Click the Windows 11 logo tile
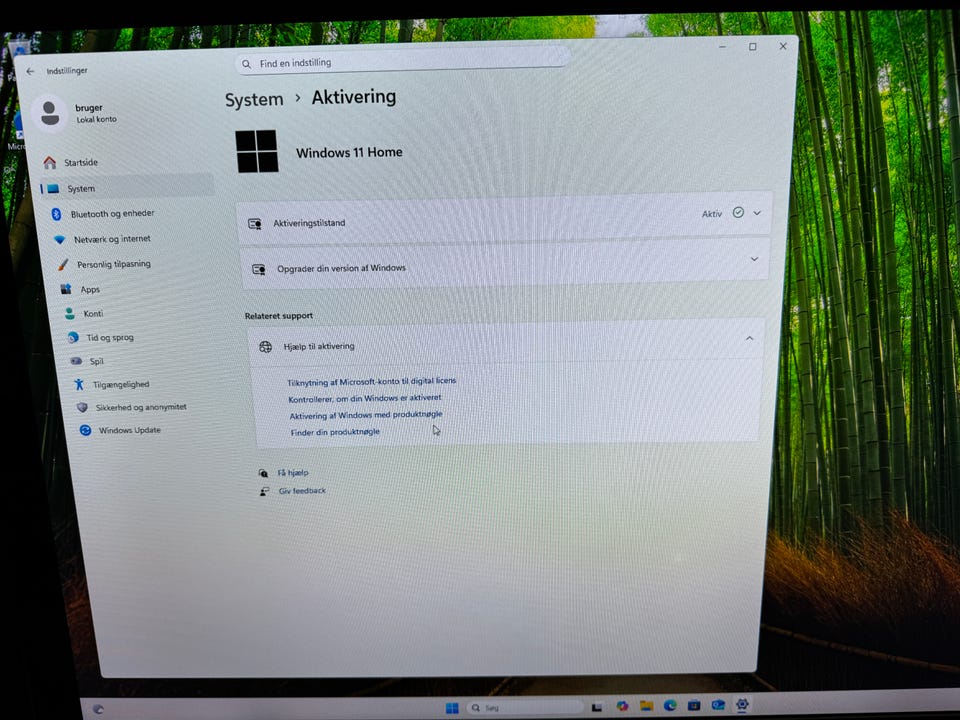This screenshot has width=960, height=720. point(257,151)
